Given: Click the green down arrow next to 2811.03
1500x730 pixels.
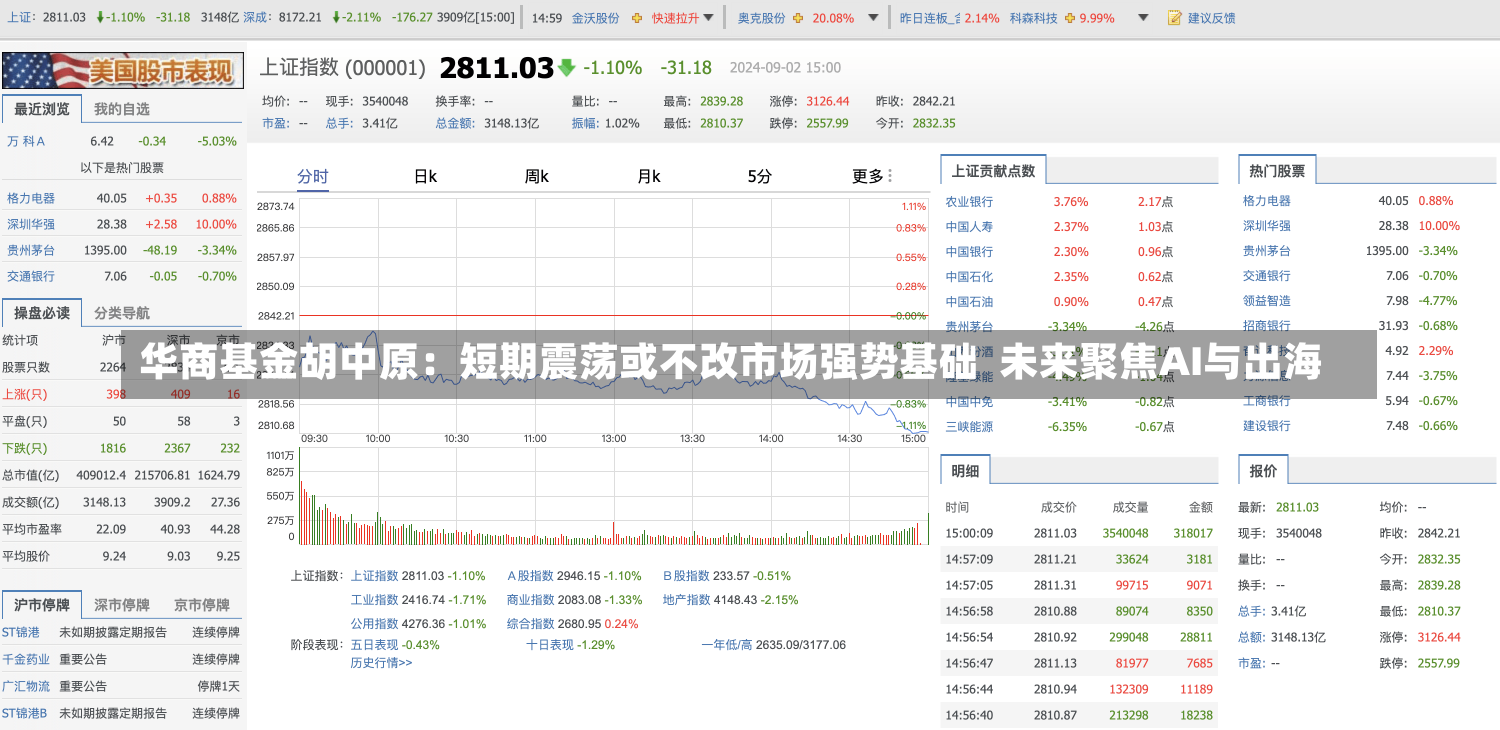Looking at the screenshot, I should point(567,68).
